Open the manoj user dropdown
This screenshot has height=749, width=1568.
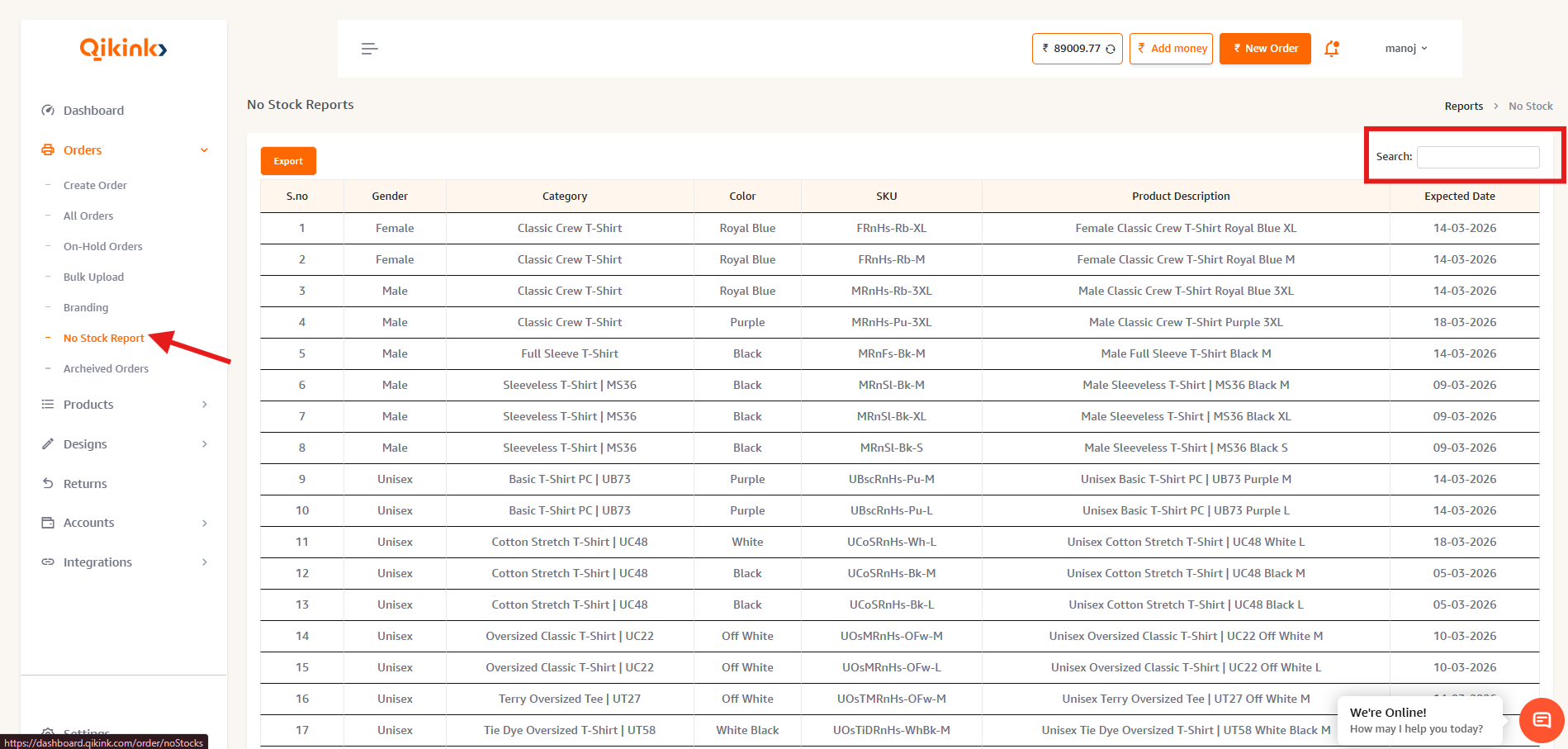click(x=1405, y=49)
